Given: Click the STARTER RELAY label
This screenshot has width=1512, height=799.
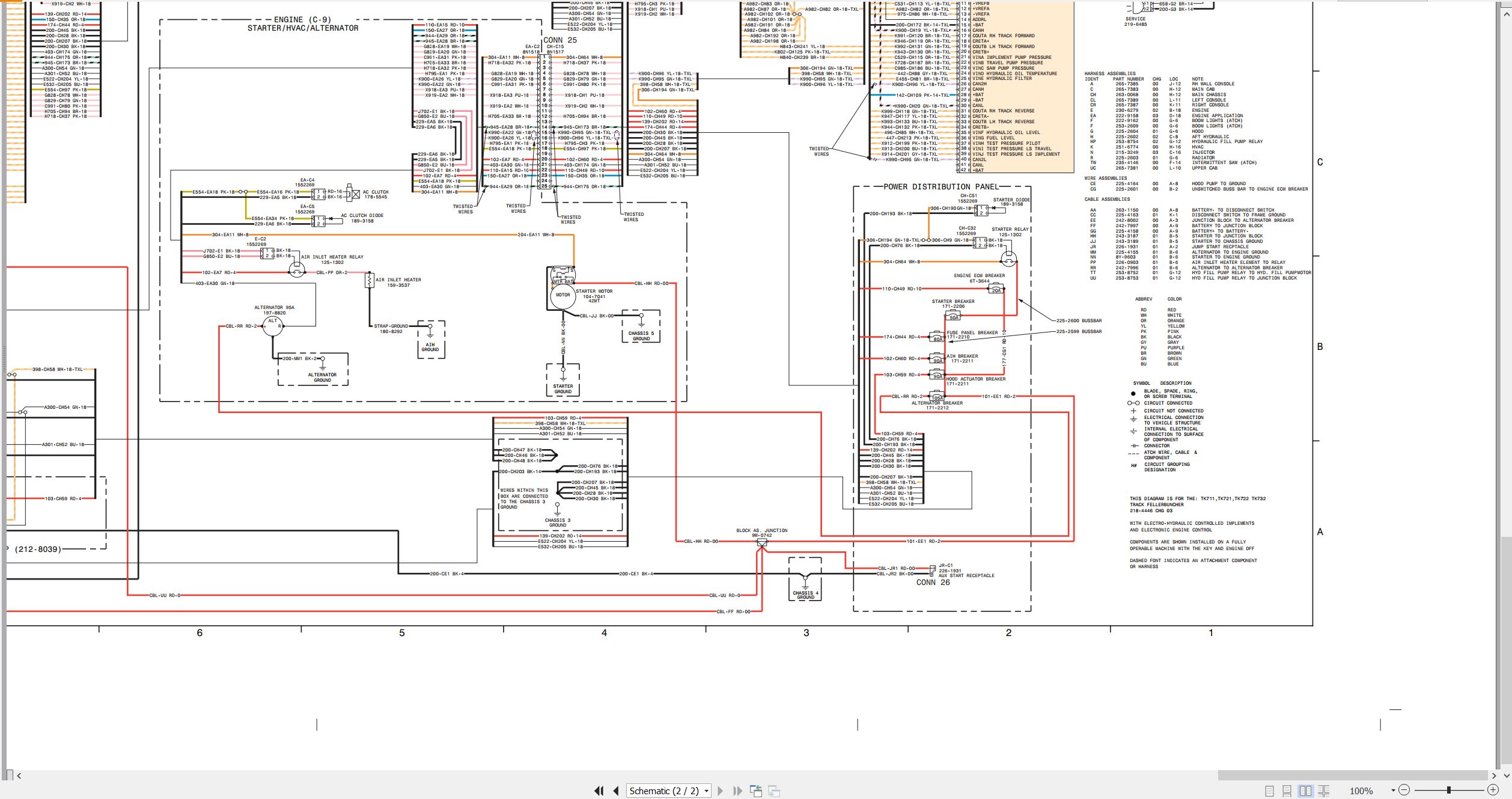Looking at the screenshot, I should 1010,229.
